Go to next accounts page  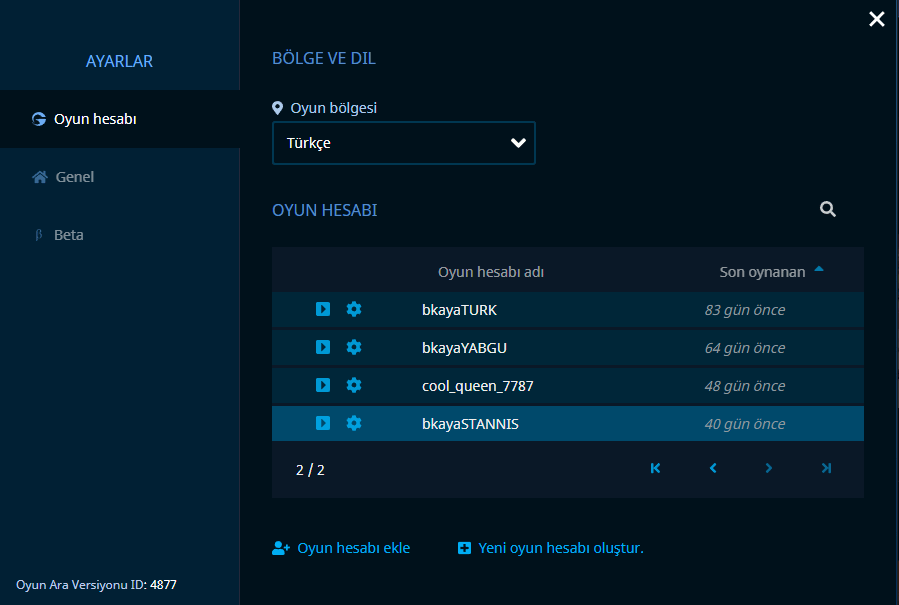[x=769, y=468]
